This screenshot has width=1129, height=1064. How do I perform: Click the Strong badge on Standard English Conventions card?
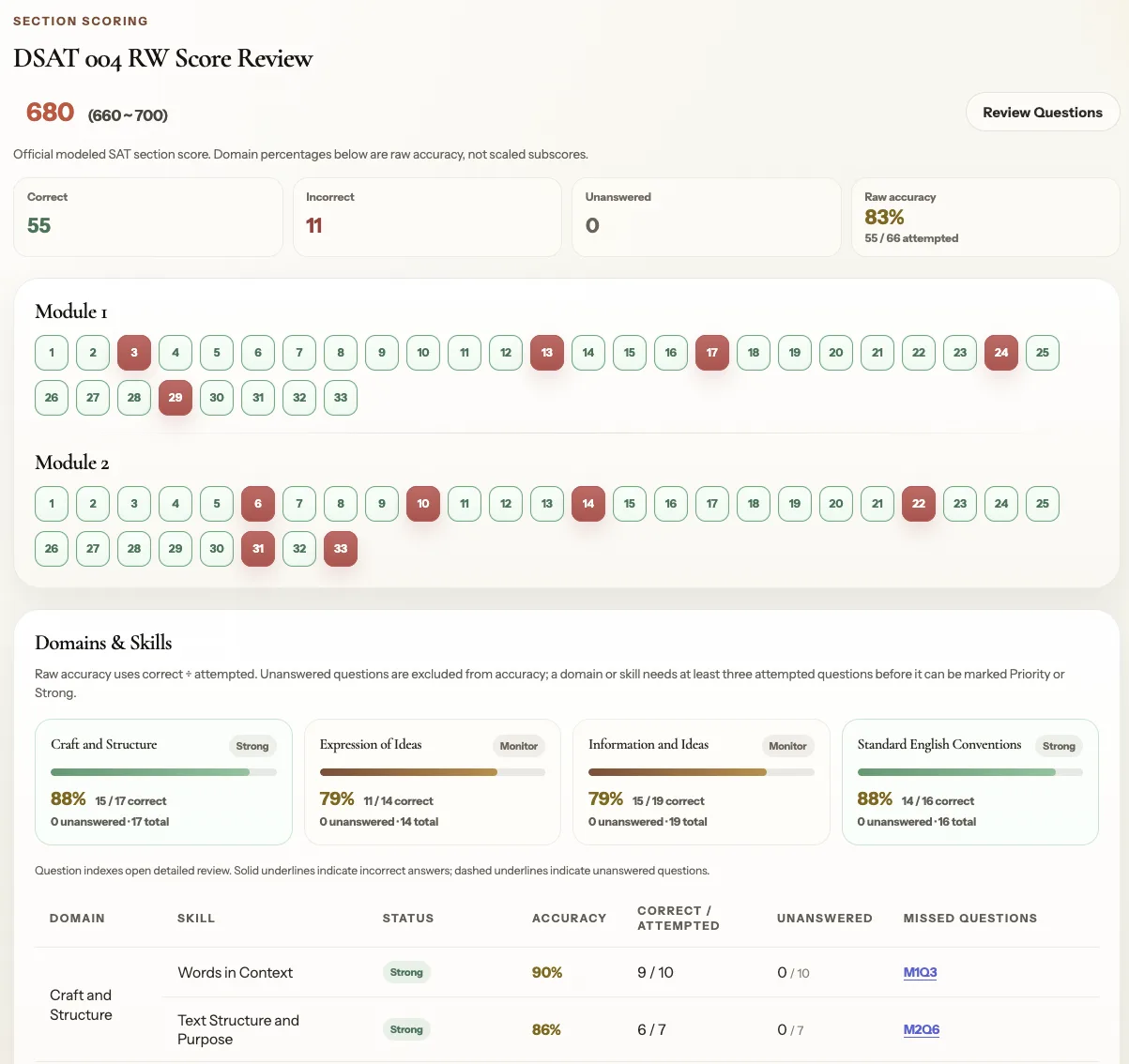(1059, 746)
